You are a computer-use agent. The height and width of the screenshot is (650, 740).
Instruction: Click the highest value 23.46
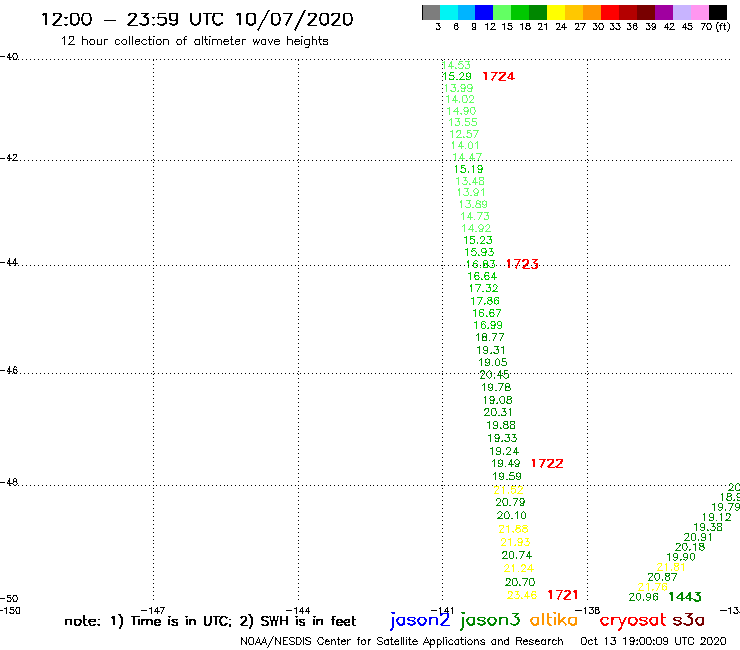522,595
